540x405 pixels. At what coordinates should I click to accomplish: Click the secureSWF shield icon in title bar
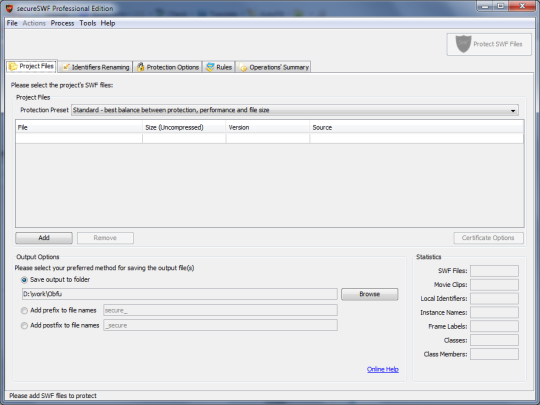pos(9,8)
